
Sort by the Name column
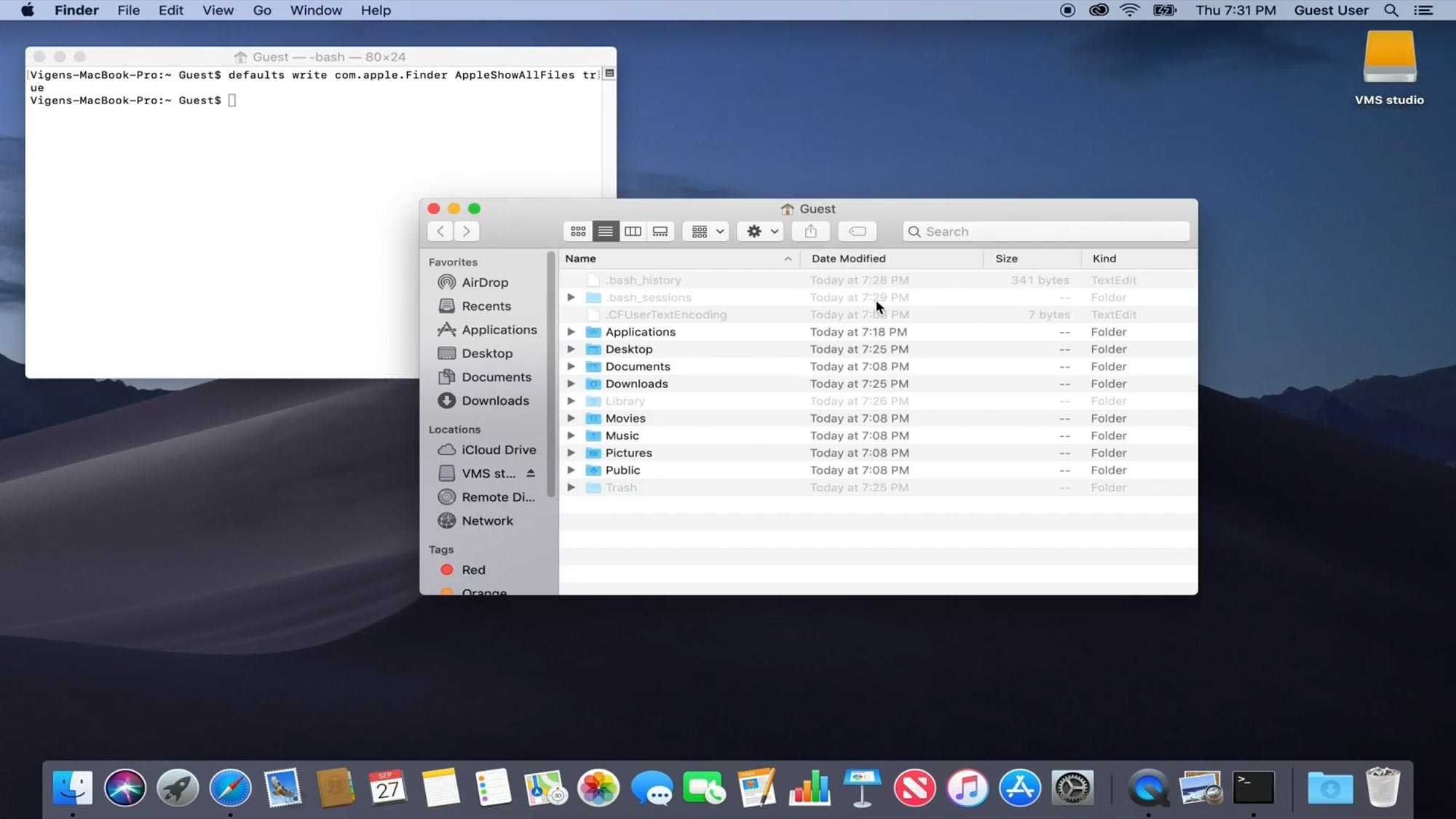tap(679, 258)
